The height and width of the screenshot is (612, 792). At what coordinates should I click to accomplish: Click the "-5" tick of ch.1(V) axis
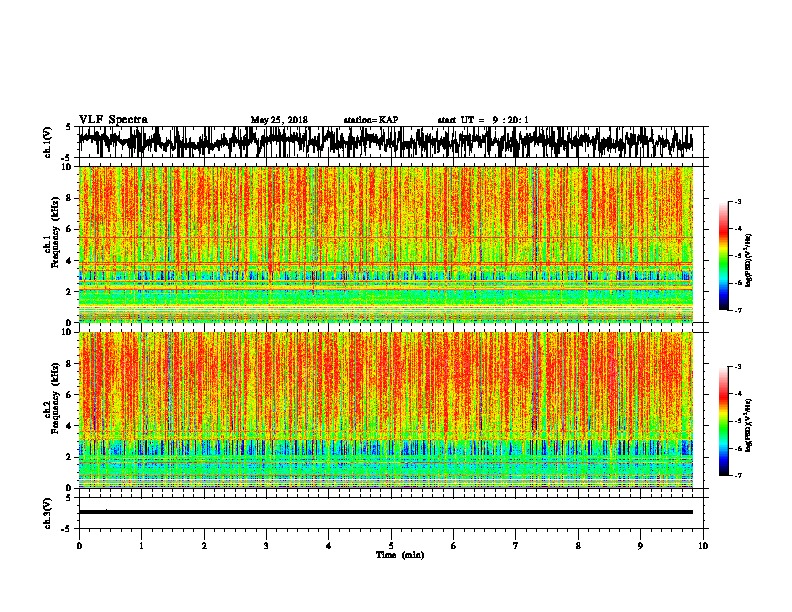(67, 158)
